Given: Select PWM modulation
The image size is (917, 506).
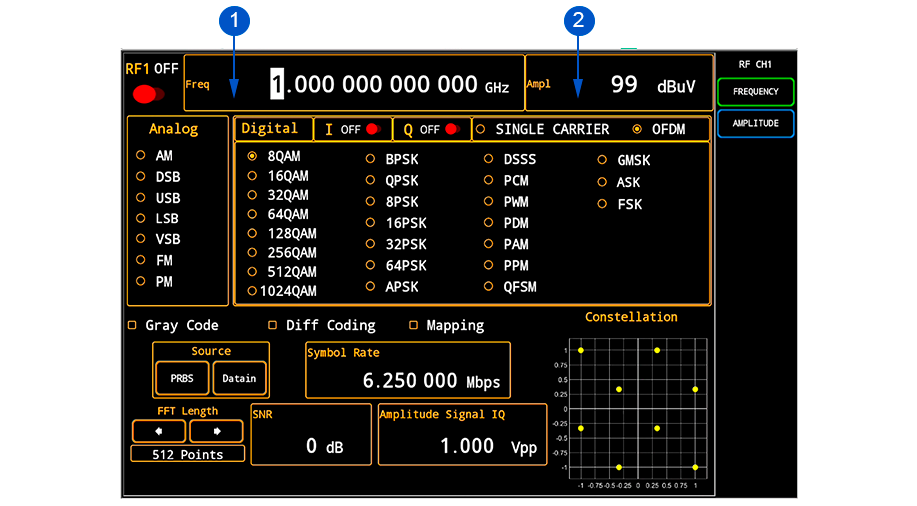Looking at the screenshot, I should (x=488, y=201).
